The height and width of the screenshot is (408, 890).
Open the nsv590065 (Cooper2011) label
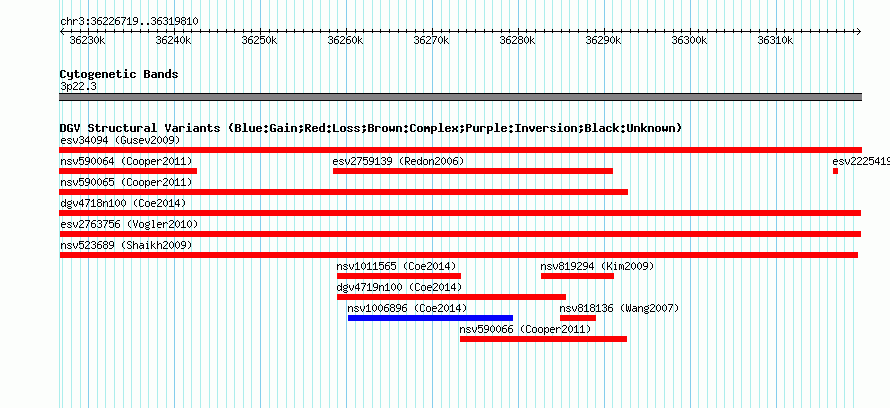click(x=126, y=182)
